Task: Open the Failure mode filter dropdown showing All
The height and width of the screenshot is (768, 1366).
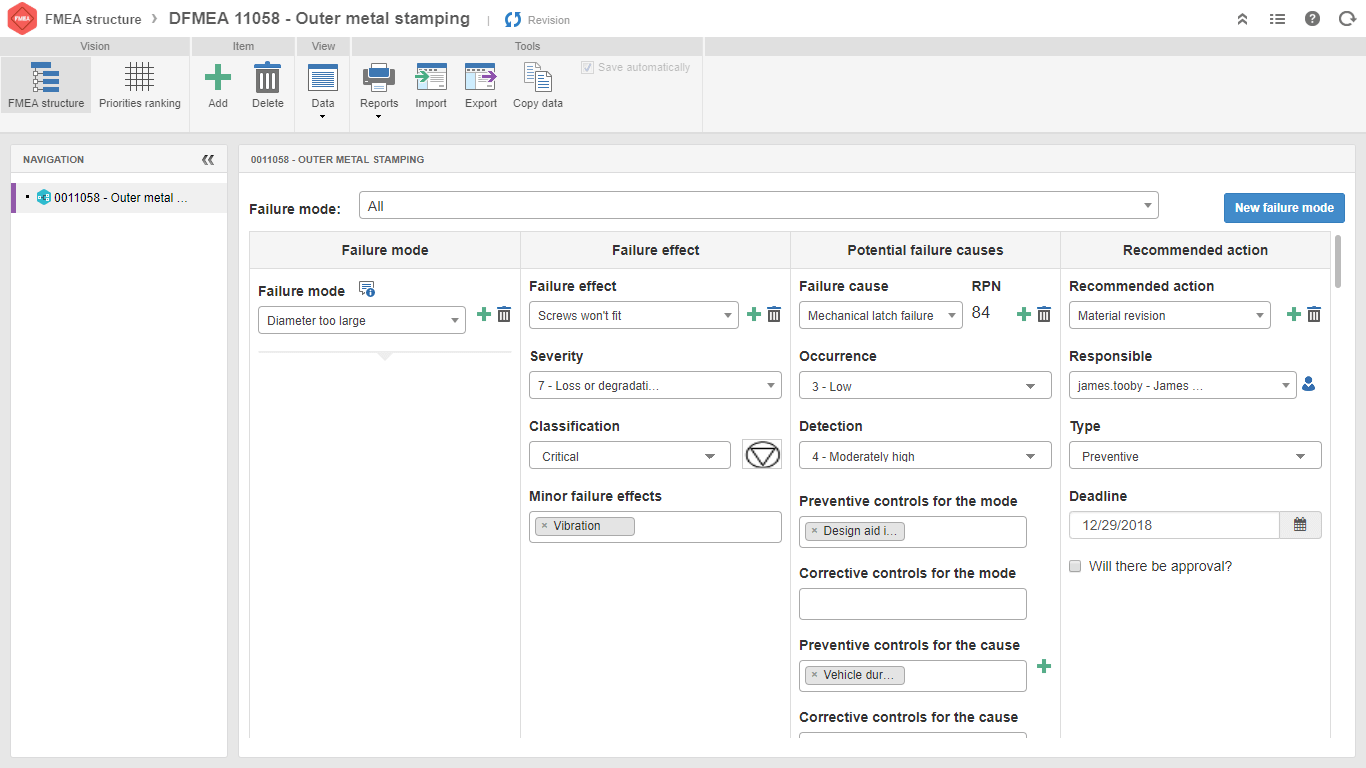Action: pos(758,206)
